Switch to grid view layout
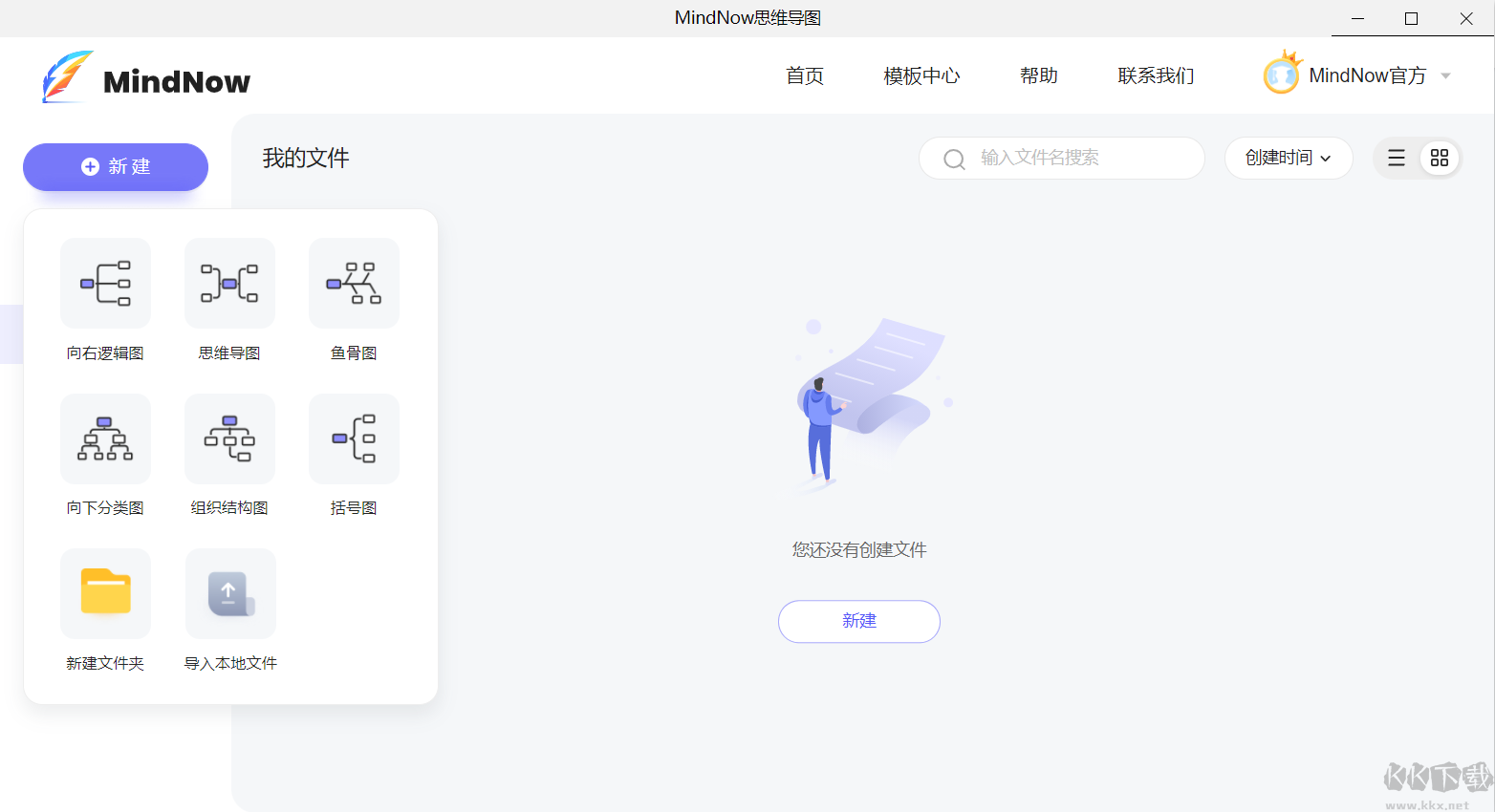Screen dimensions: 1495x812 1440,159
